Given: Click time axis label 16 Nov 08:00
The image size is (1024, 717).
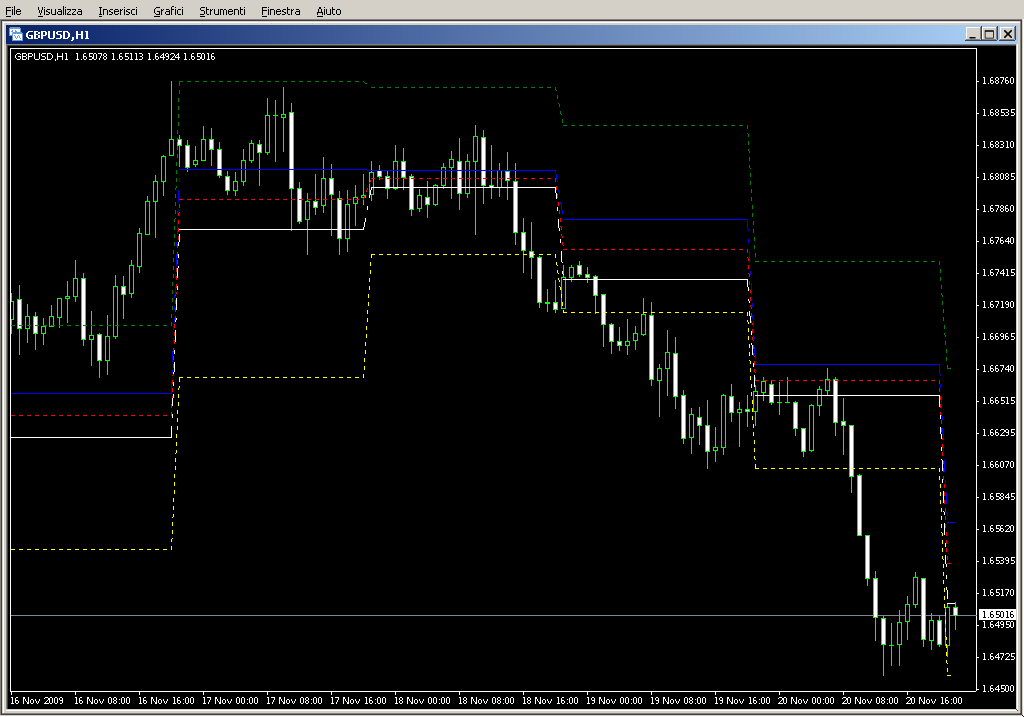Looking at the screenshot, I should (x=102, y=701).
